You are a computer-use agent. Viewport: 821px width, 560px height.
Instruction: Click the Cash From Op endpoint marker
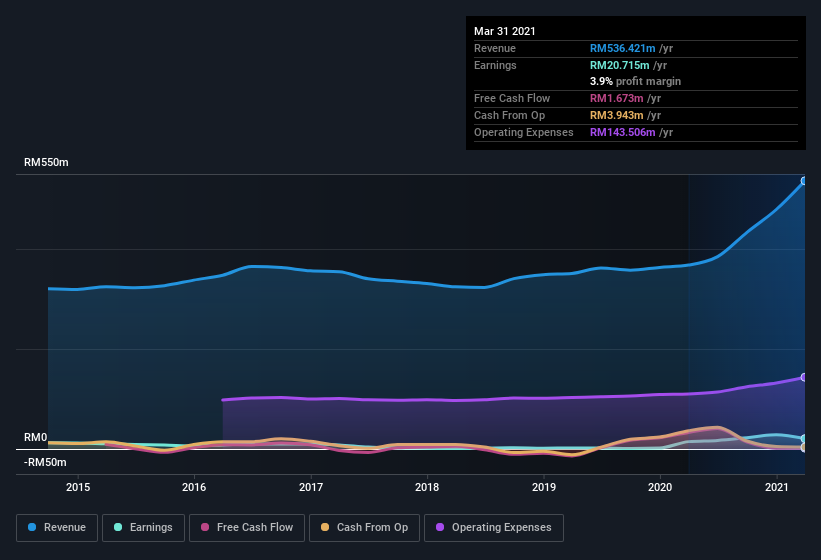pos(804,447)
